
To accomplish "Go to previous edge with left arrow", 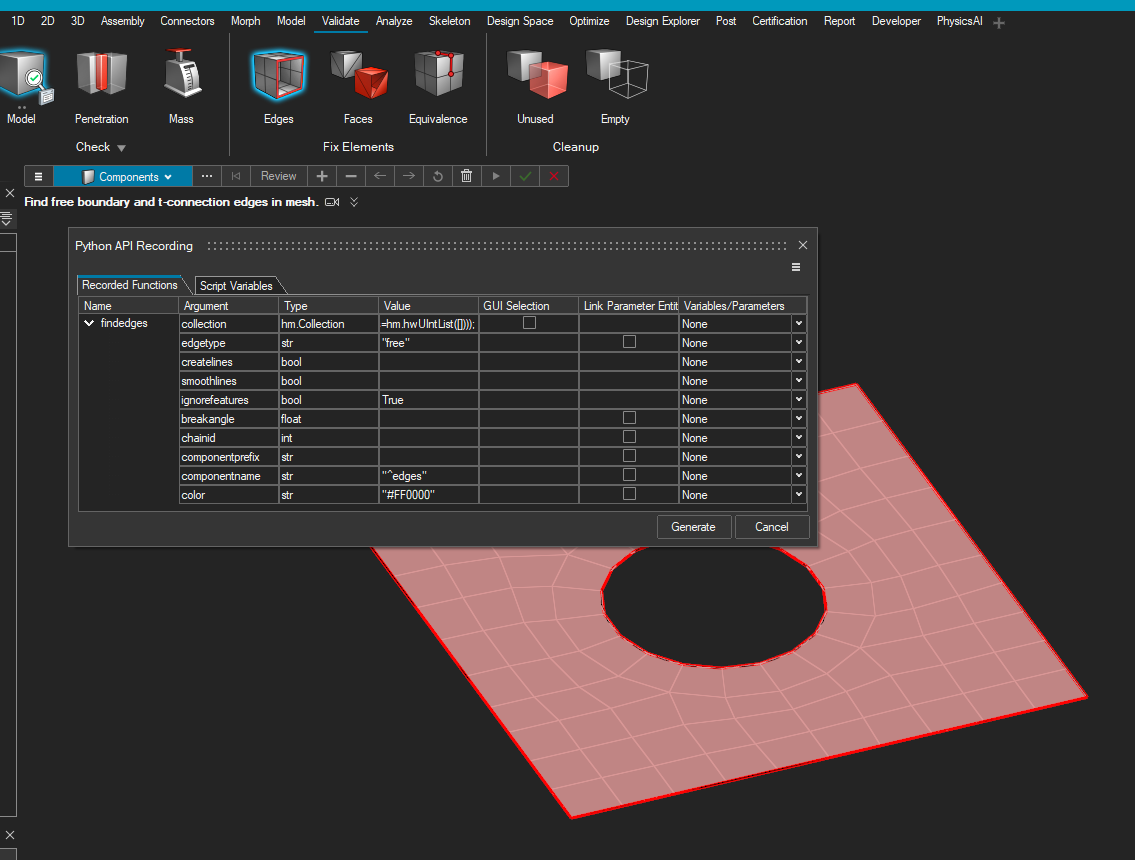I will pos(380,176).
